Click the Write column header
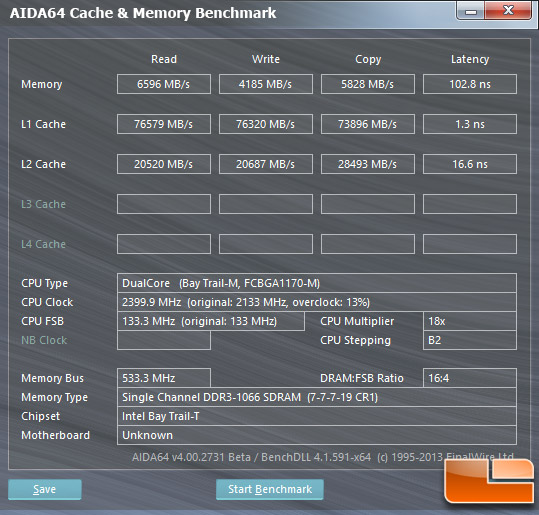This screenshot has width=539, height=515. (266, 59)
